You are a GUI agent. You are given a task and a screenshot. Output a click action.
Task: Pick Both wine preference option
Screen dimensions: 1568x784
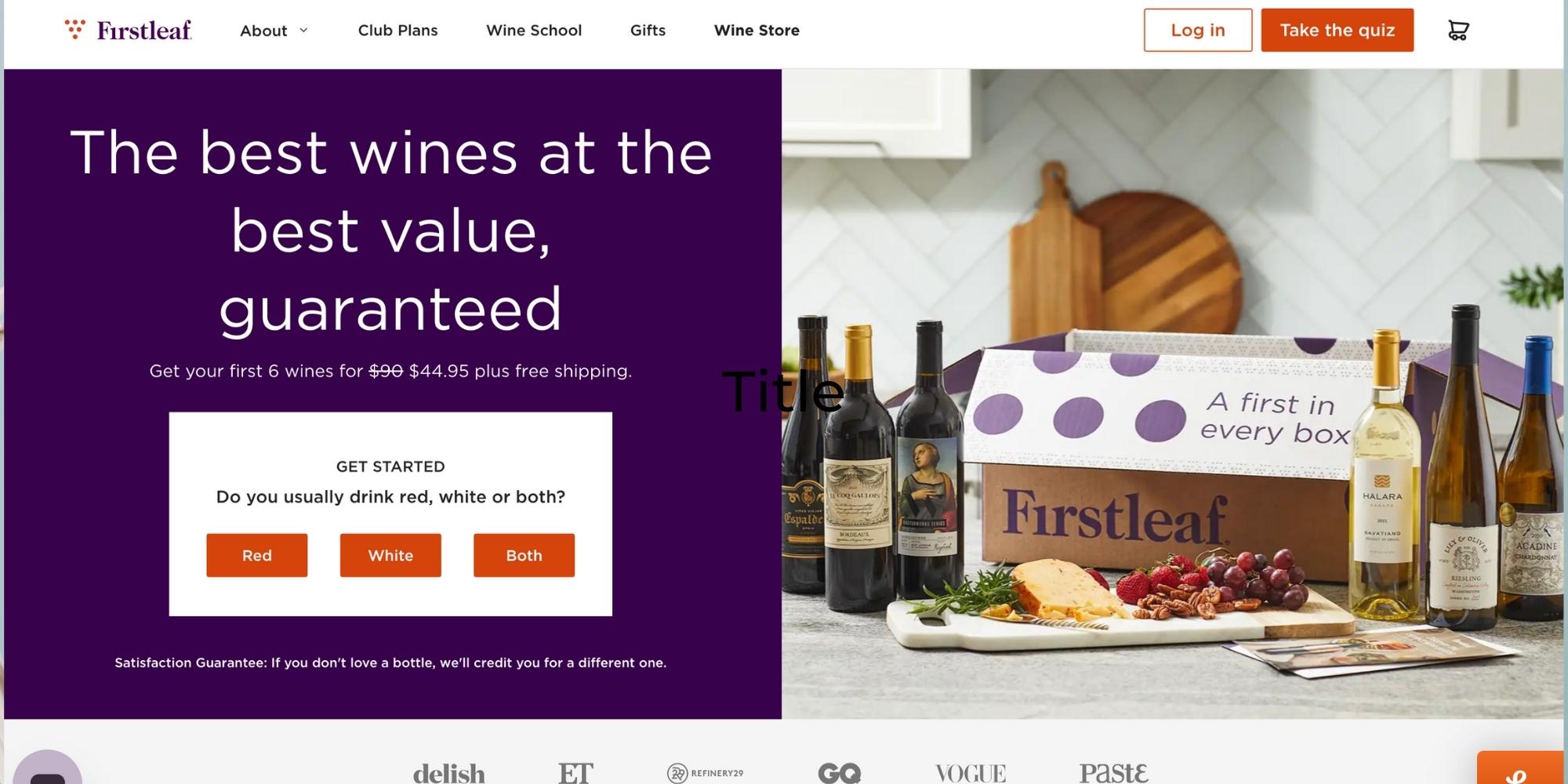point(524,555)
